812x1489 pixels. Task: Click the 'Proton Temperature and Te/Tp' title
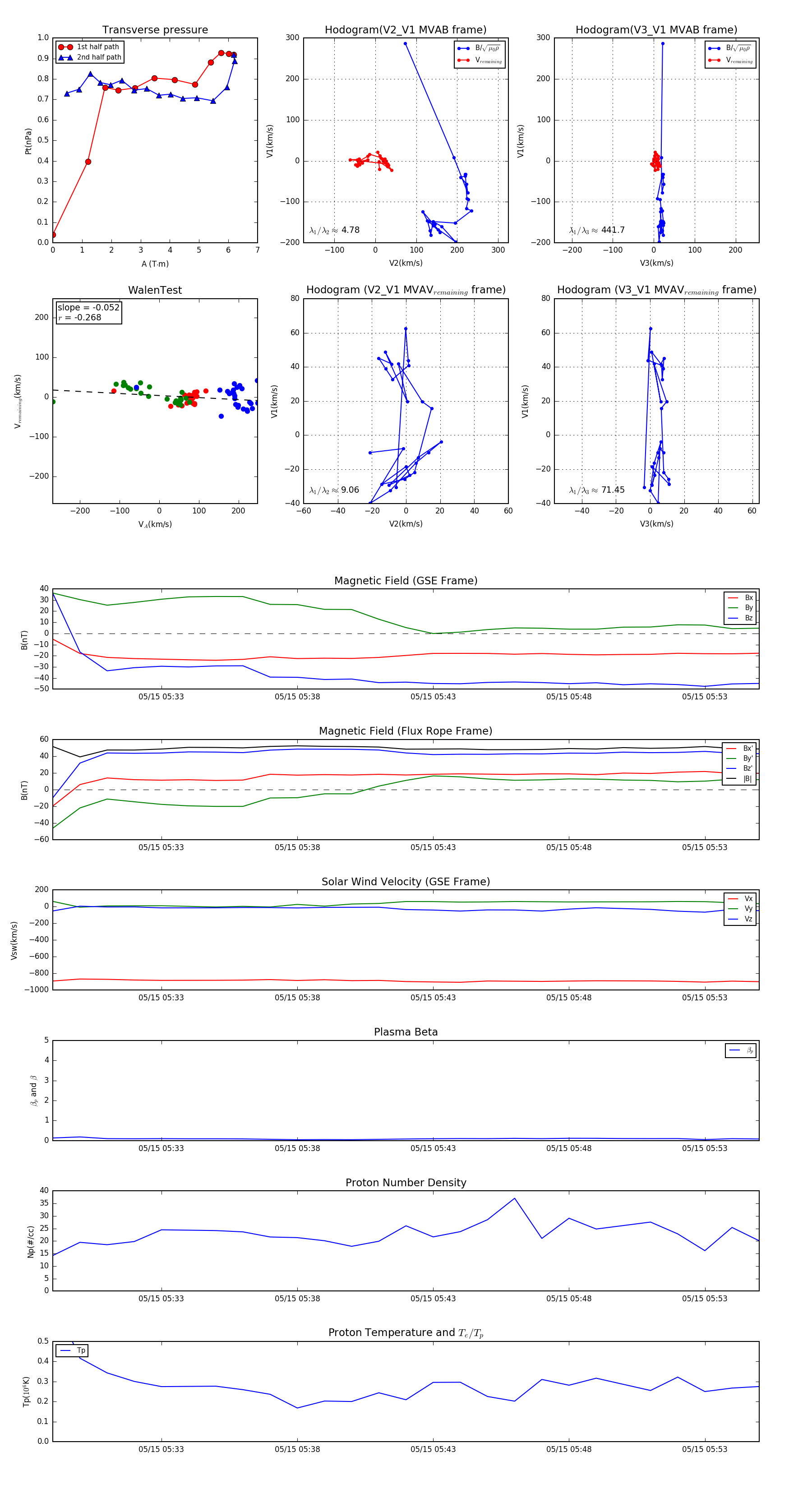click(406, 1333)
